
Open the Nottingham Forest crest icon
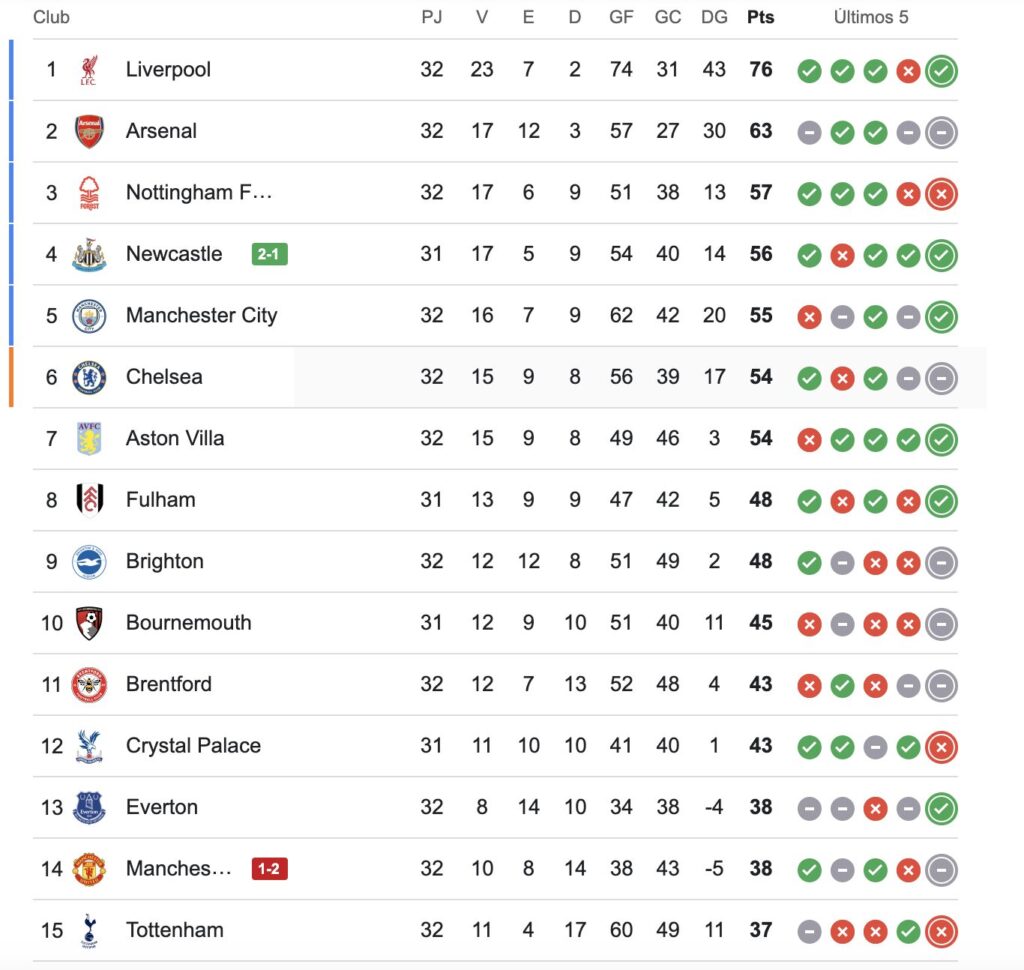pyautogui.click(x=89, y=193)
